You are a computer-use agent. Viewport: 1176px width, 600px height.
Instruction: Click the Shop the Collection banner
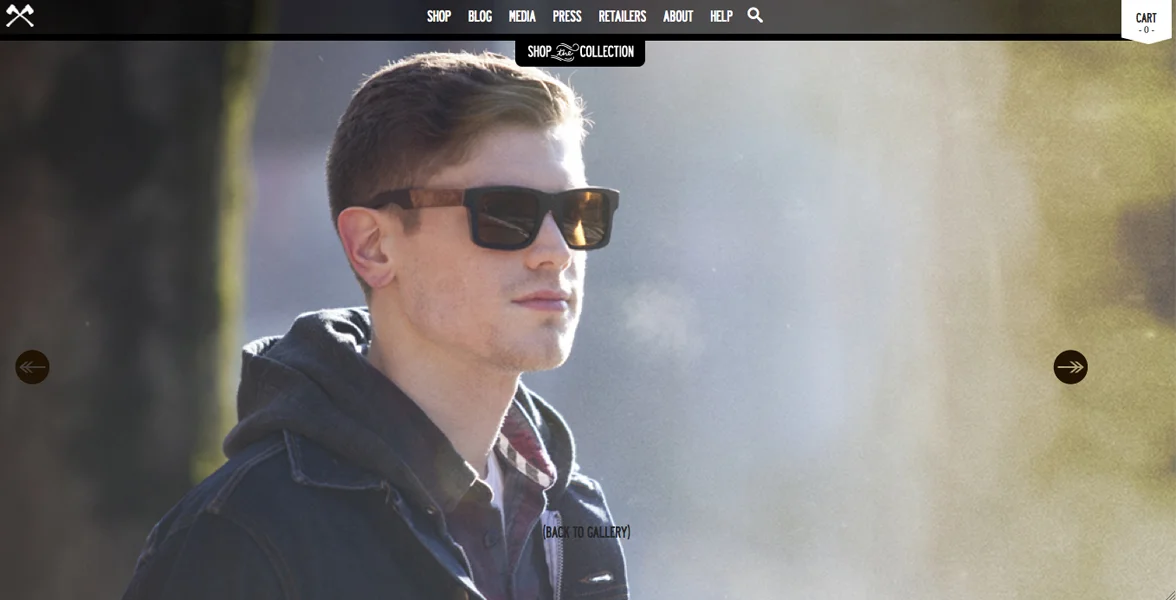pyautogui.click(x=580, y=52)
